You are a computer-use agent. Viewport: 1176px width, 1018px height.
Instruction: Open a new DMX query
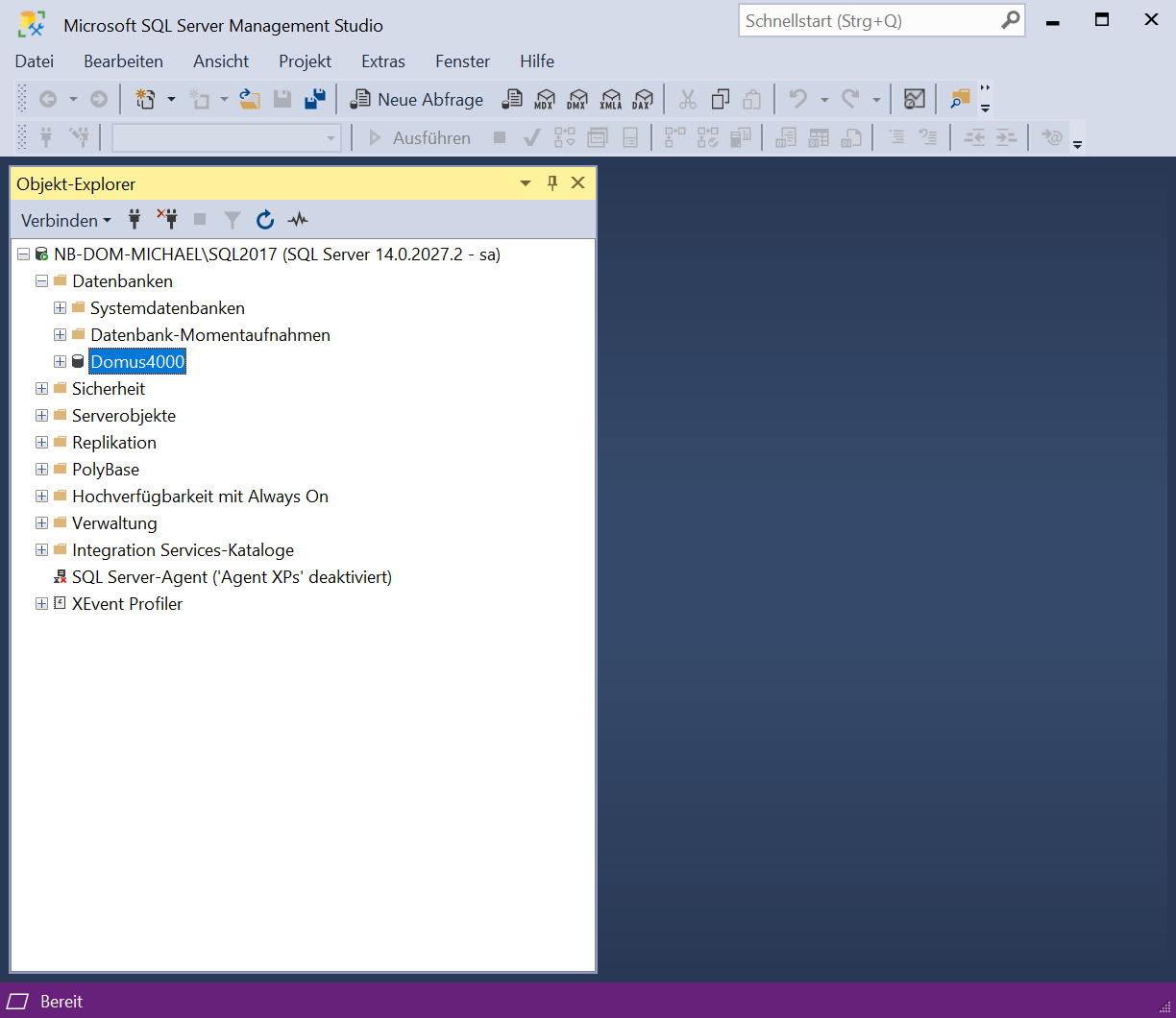point(577,99)
